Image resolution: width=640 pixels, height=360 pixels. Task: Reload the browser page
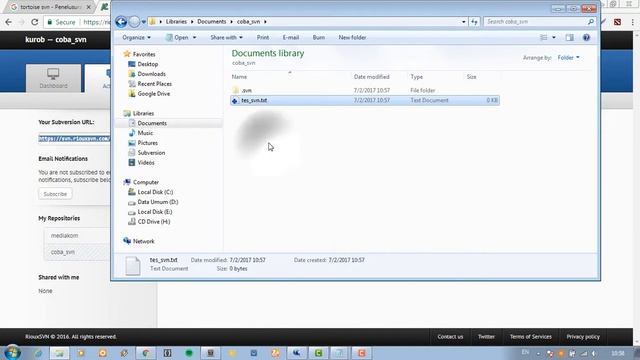pyautogui.click(x=35, y=22)
